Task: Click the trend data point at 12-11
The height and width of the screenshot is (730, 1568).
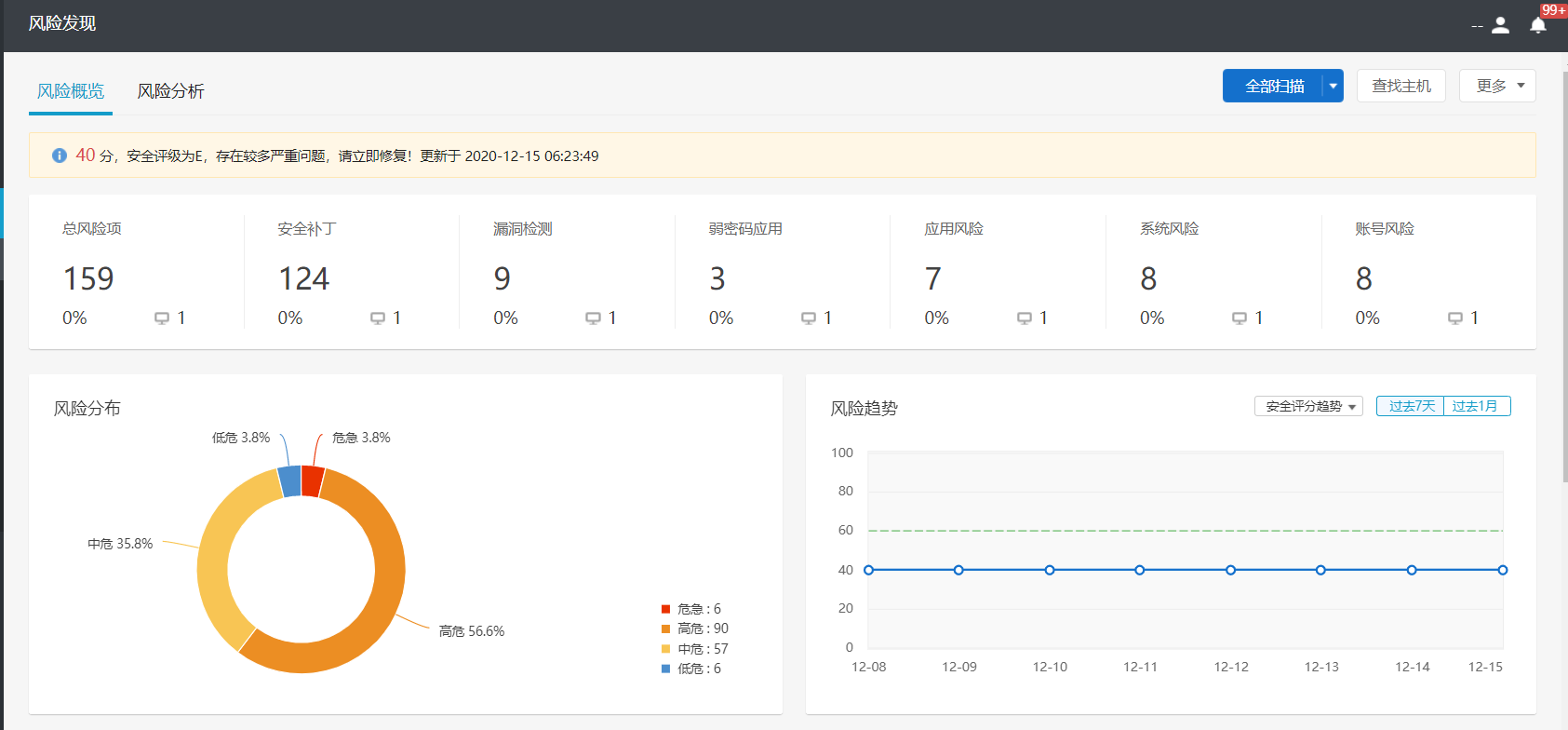Action: [x=1140, y=570]
